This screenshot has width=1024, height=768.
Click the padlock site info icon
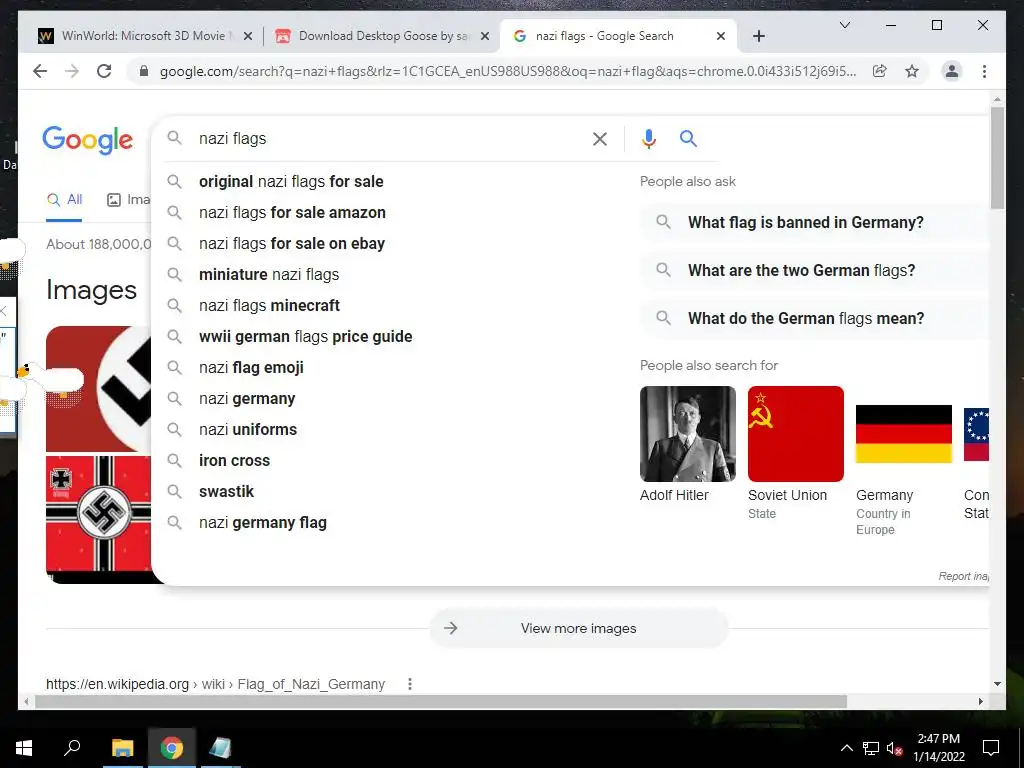(x=144, y=71)
